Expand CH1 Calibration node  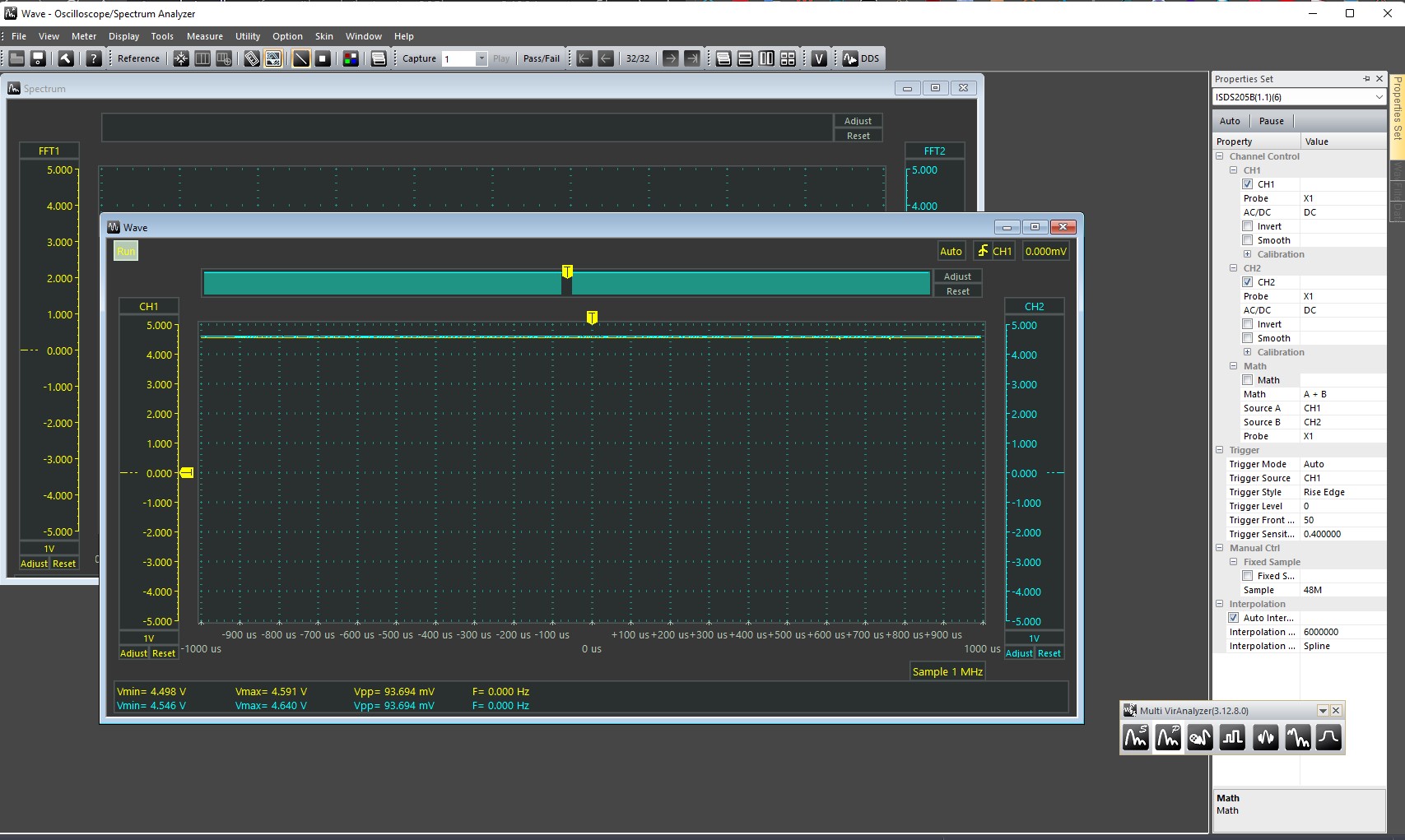(x=1247, y=254)
